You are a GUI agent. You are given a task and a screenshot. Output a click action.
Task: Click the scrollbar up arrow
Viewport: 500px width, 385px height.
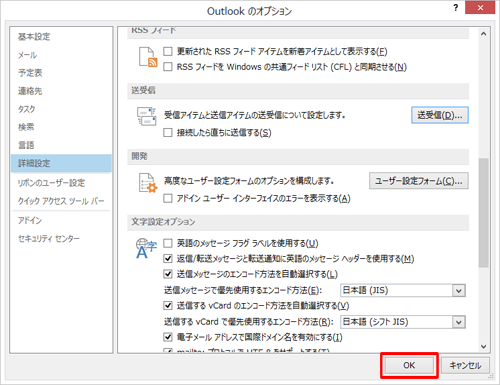(483, 34)
